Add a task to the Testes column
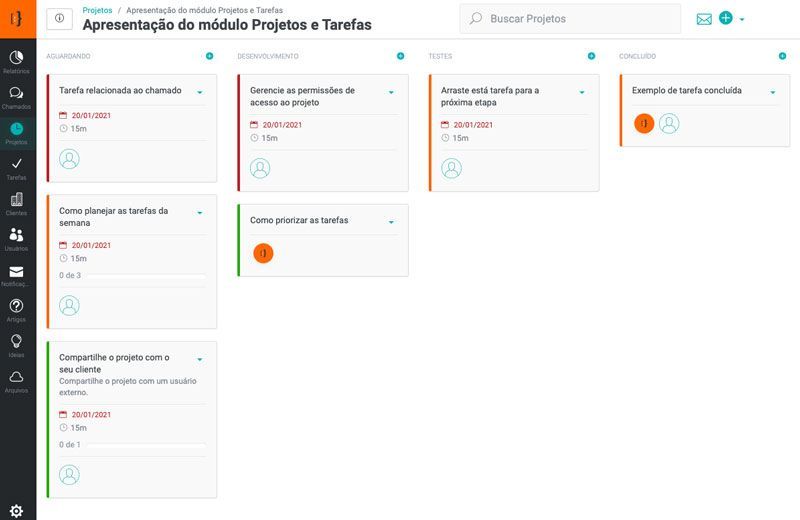The height and width of the screenshot is (520, 800). (591, 56)
